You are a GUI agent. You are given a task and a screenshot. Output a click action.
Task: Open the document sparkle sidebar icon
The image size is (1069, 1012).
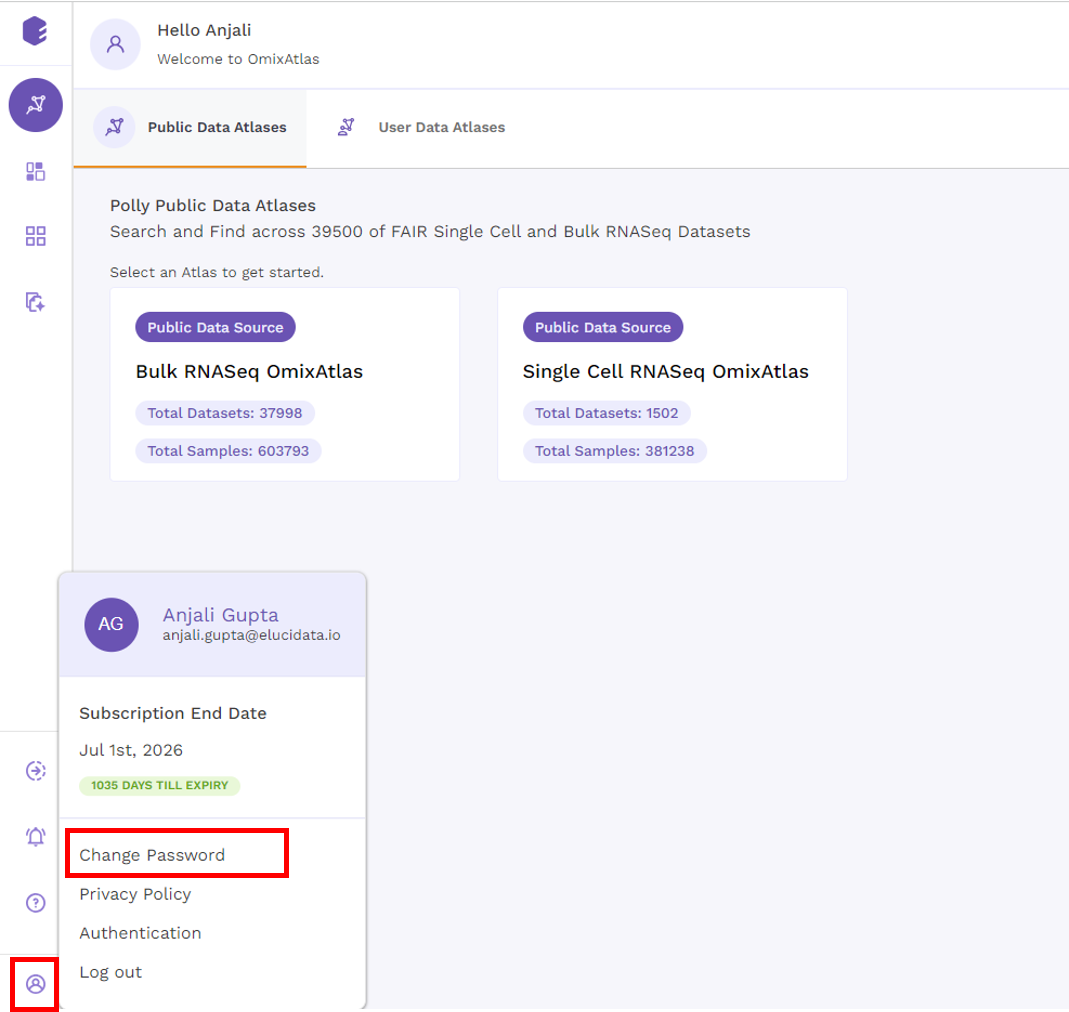pos(35,302)
